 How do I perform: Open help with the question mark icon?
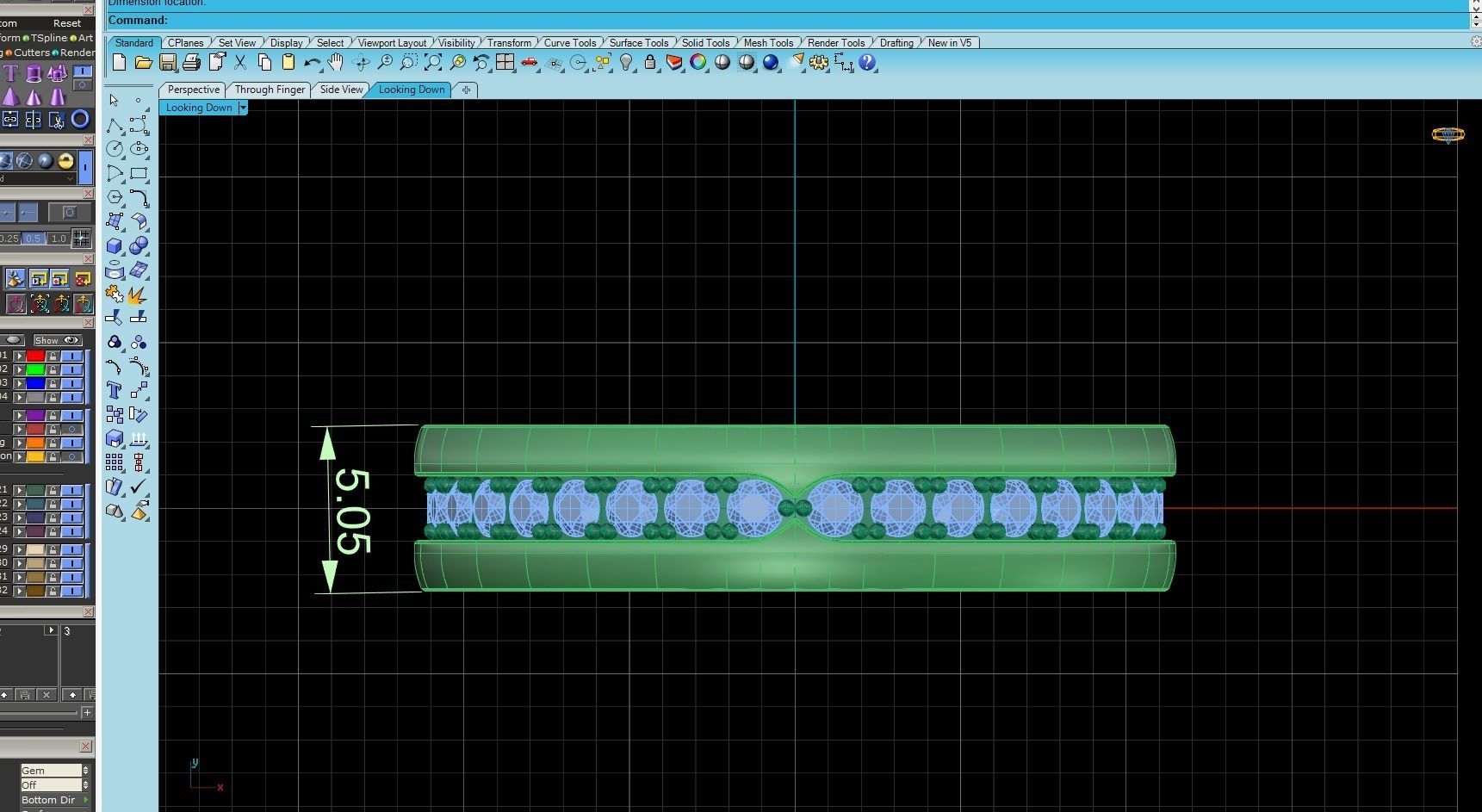coord(867,62)
